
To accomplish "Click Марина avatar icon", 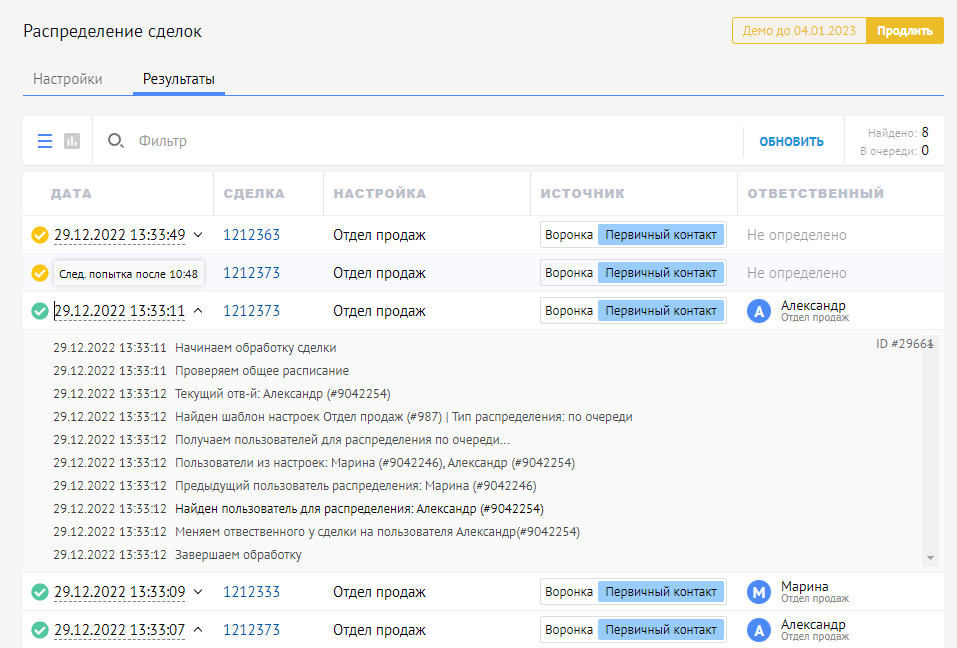I will (759, 592).
